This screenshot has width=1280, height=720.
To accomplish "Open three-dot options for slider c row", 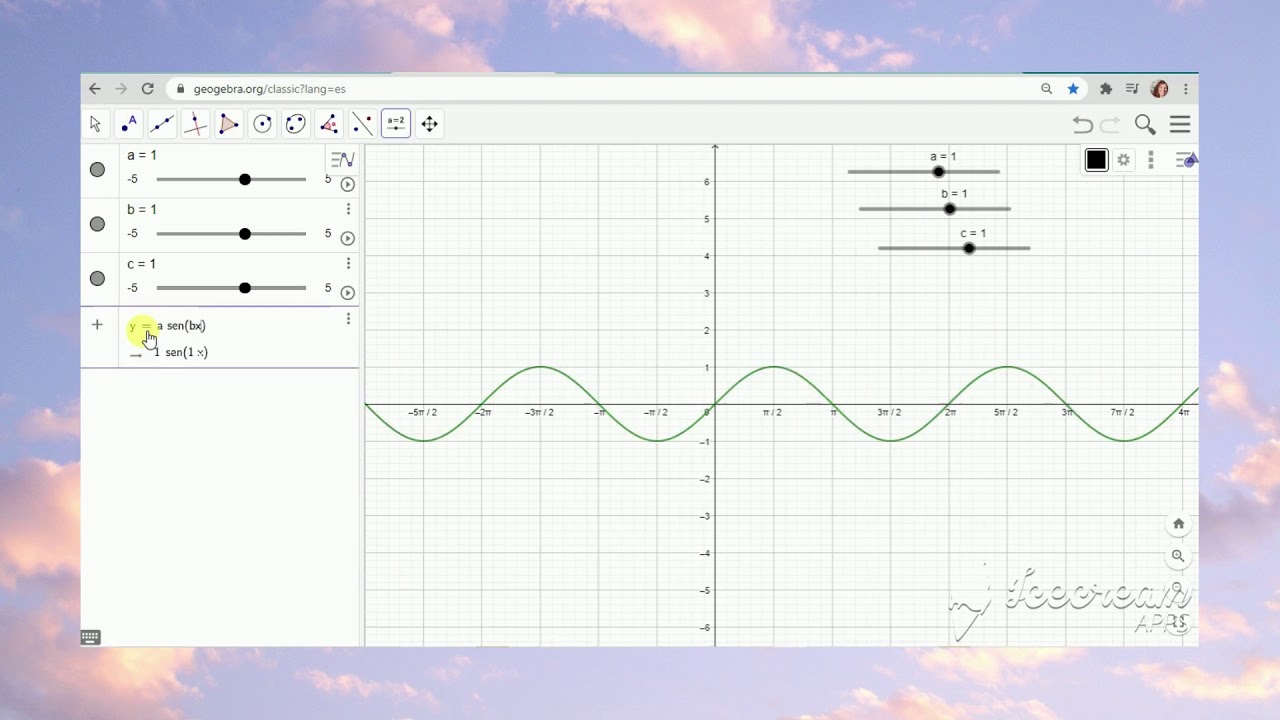I will pyautogui.click(x=348, y=263).
